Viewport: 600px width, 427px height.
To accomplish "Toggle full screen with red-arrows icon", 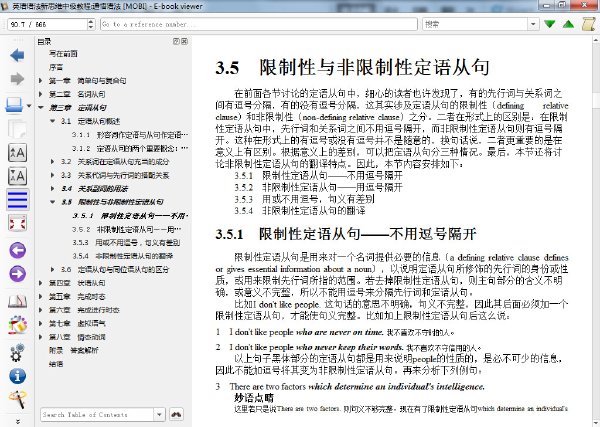I will pos(17,223).
